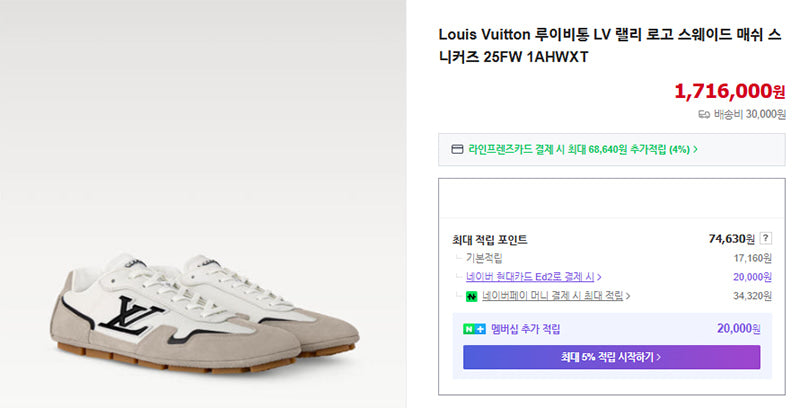Open the 네이버 현대카드 Ed2로 결제 시 link

(x=530, y=277)
